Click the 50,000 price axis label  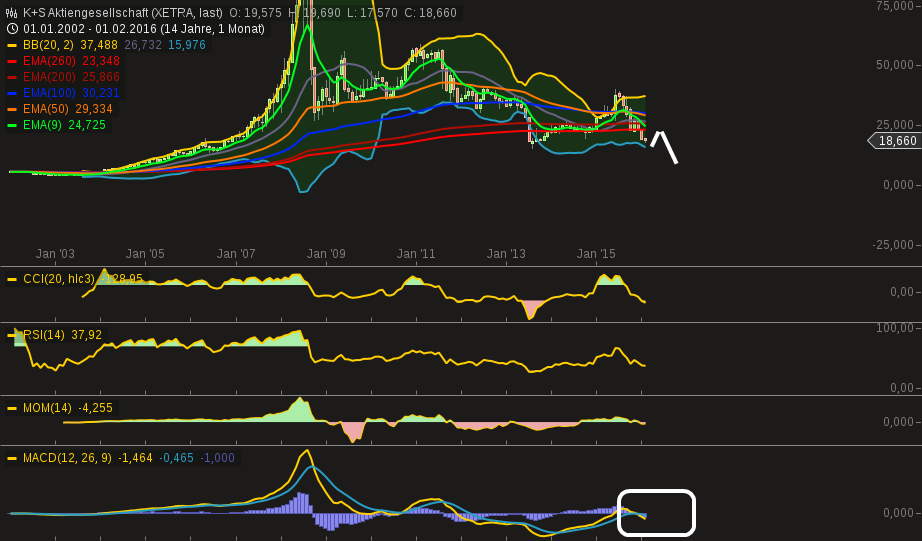(x=894, y=65)
